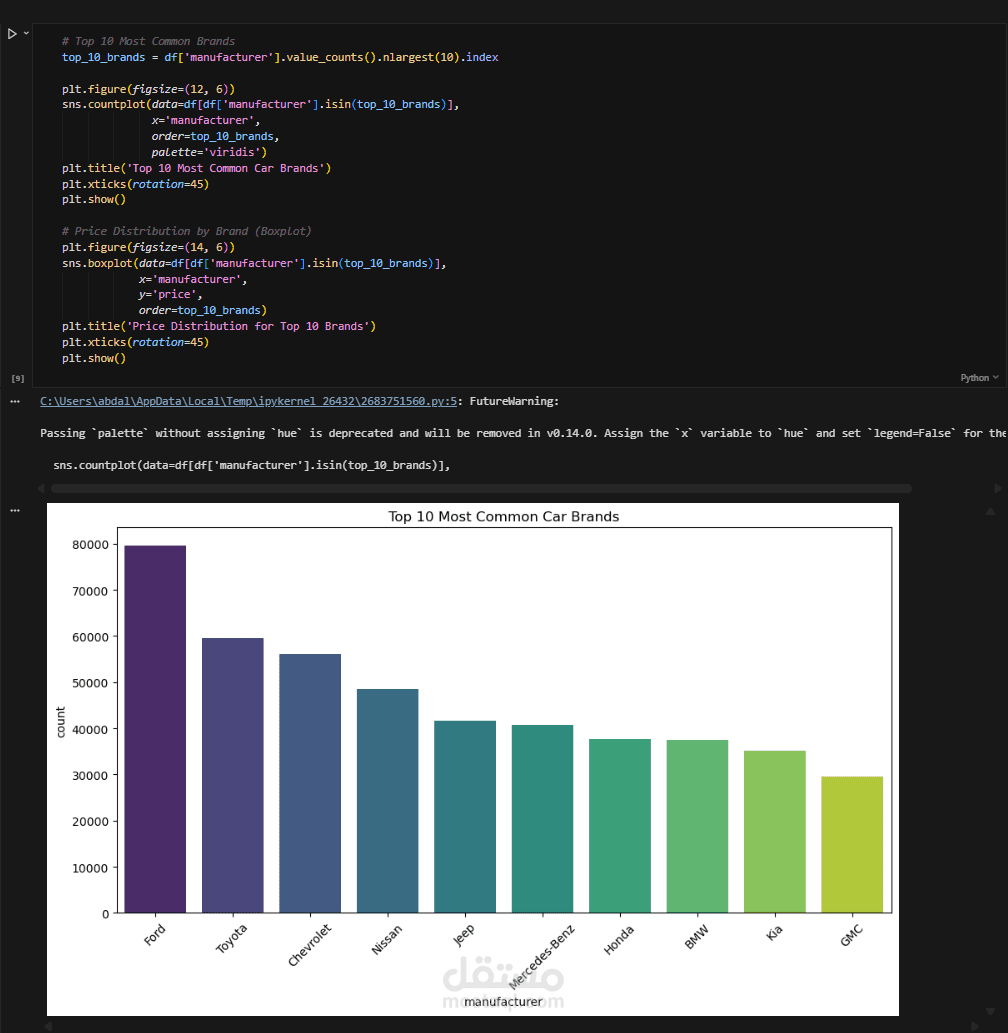1008x1033 pixels.
Task: Click the chart title 'Top 10 Most Common Car Brands'
Action: click(503, 516)
